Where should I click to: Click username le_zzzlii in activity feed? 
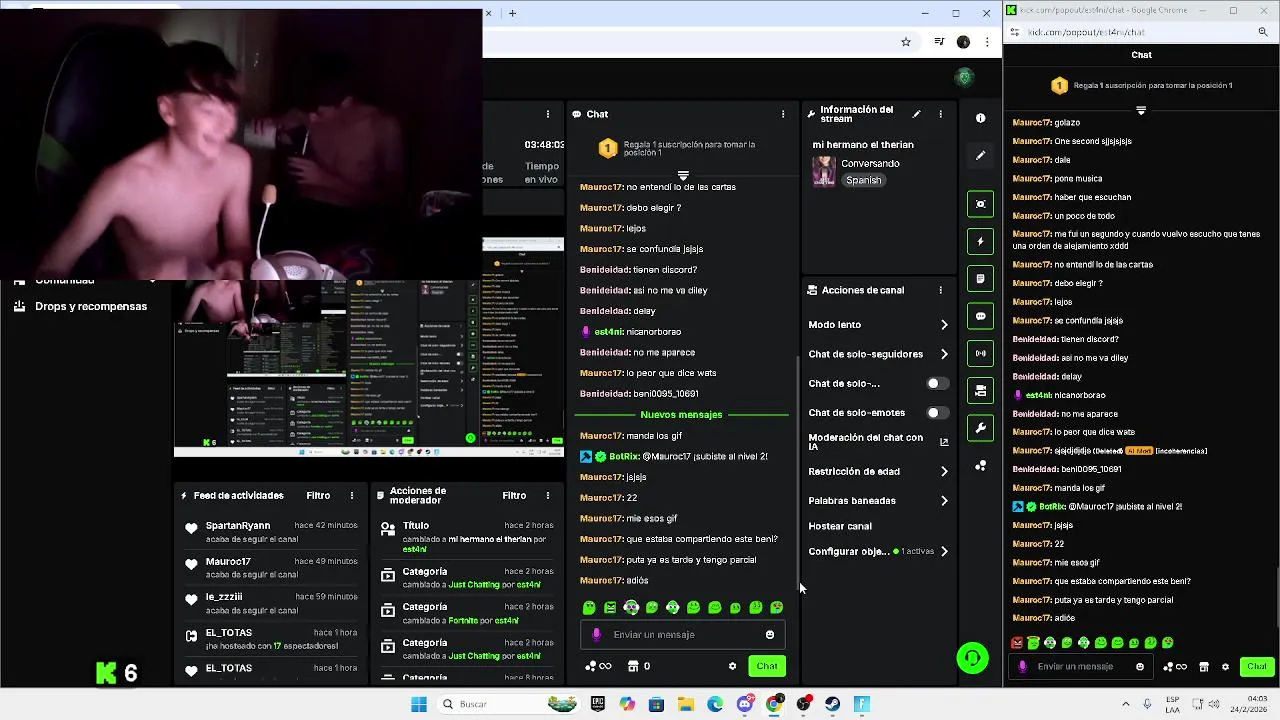coord(224,597)
